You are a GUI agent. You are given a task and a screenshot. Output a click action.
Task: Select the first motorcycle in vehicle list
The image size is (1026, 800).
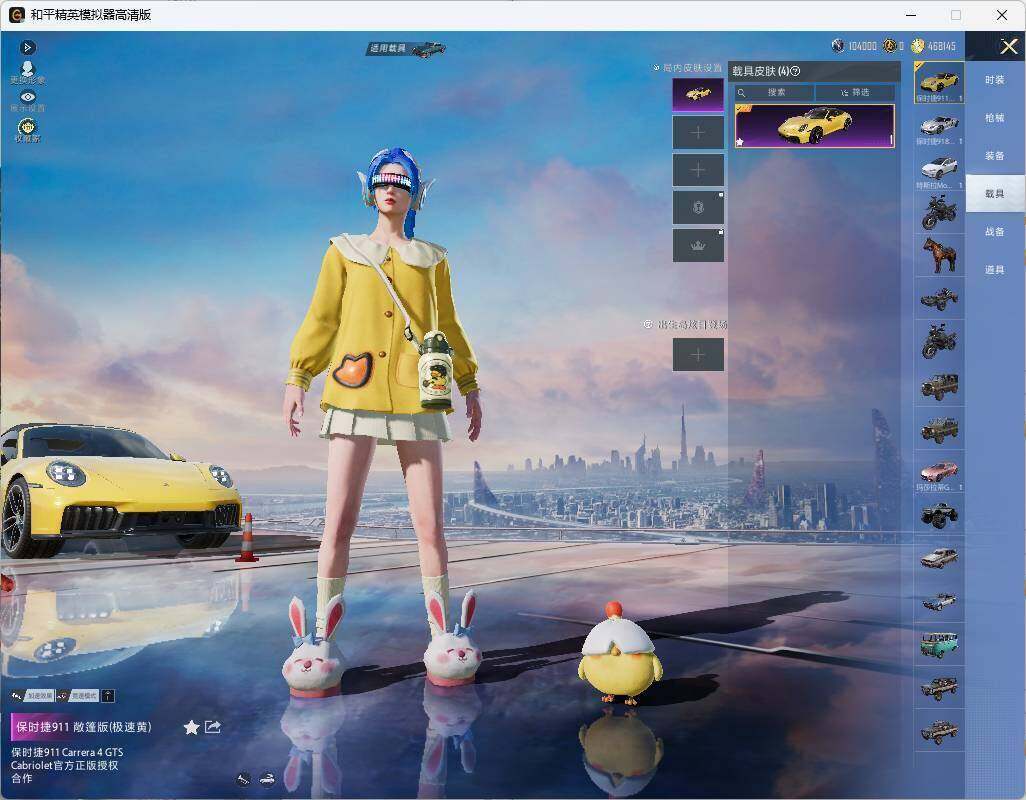click(x=939, y=212)
